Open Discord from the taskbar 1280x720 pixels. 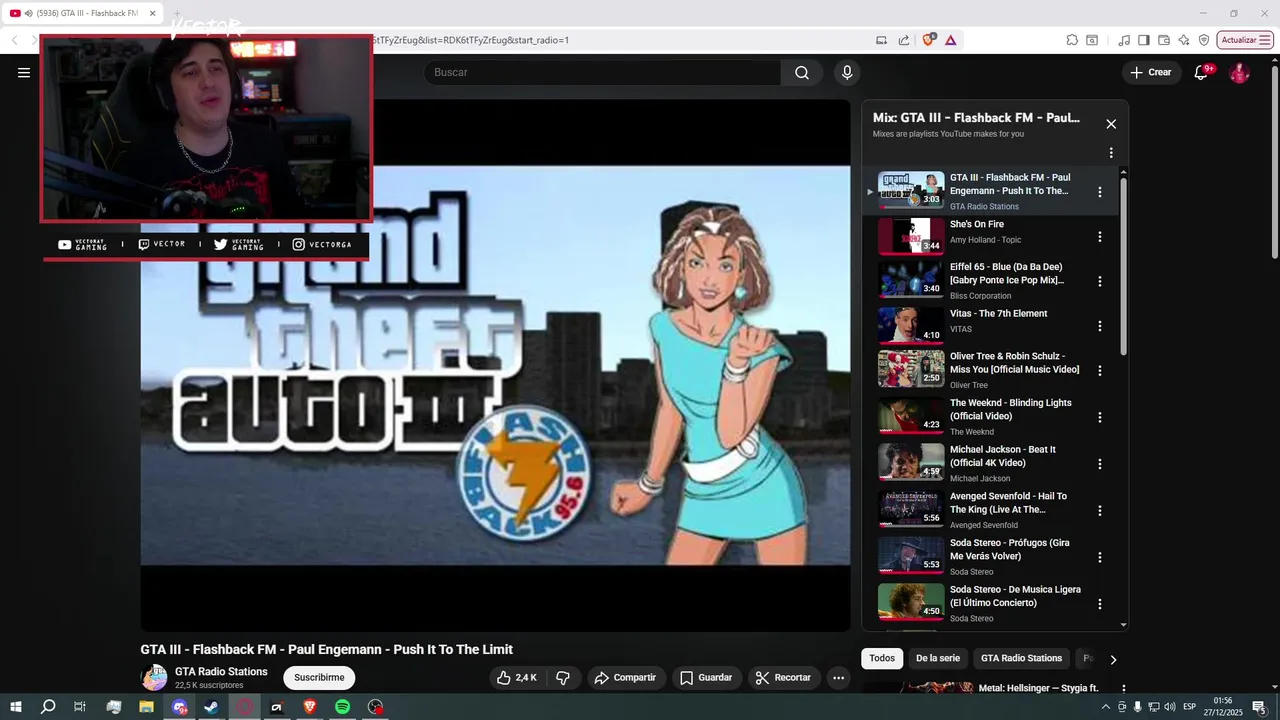[x=179, y=707]
